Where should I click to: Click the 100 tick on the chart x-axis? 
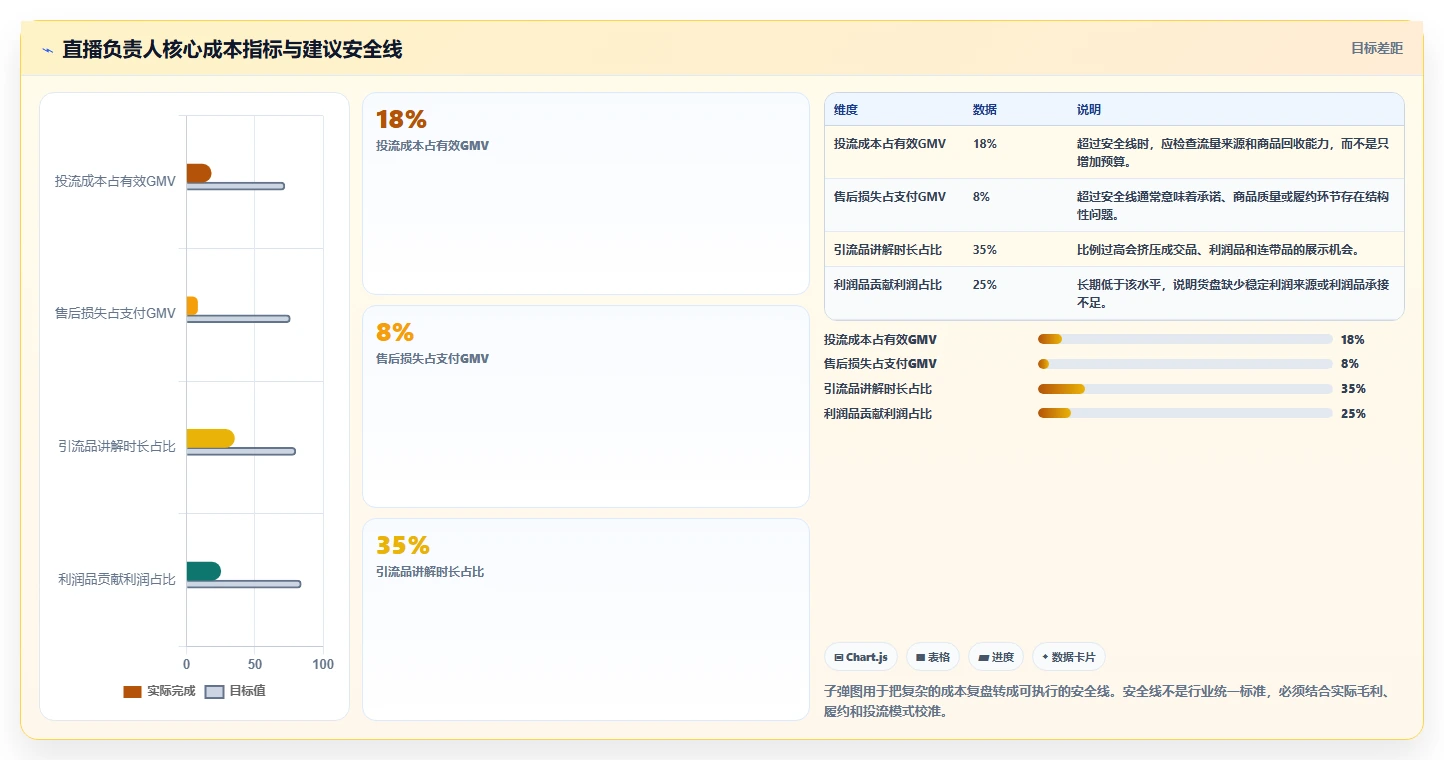pyautogui.click(x=323, y=664)
